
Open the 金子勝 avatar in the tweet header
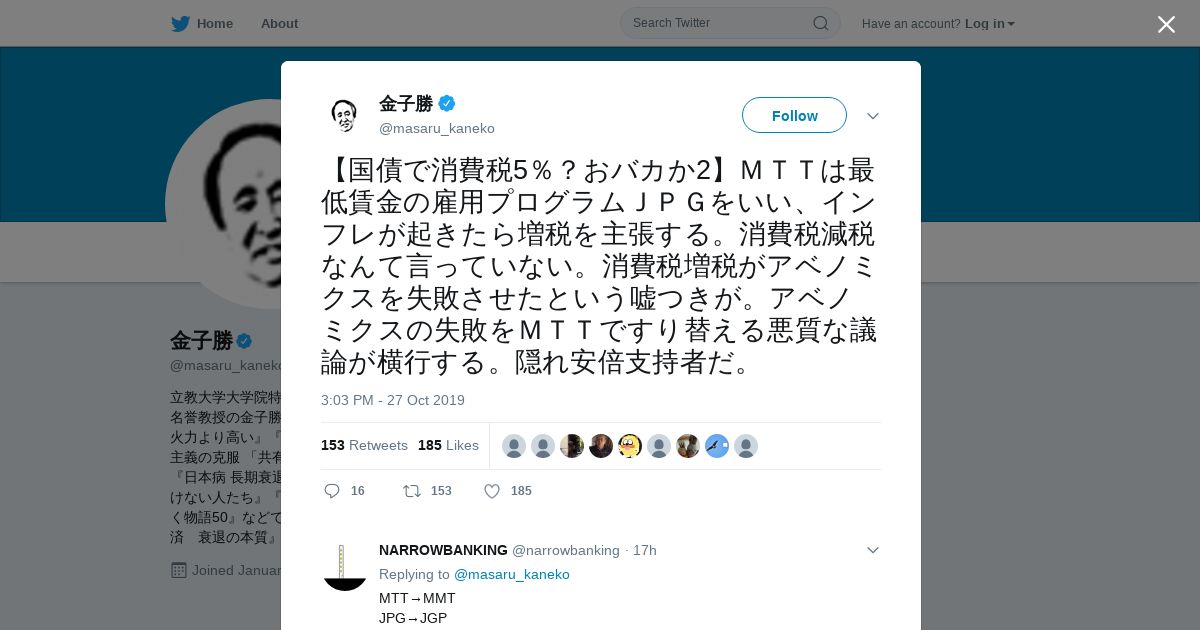pyautogui.click(x=344, y=115)
